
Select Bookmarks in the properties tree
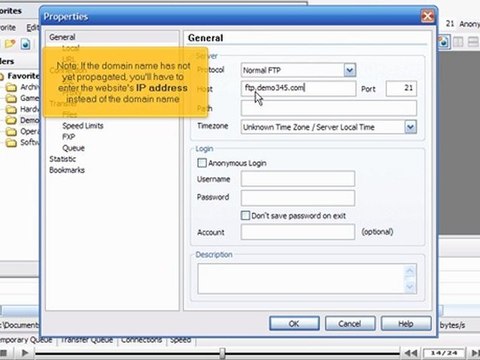tap(67, 170)
